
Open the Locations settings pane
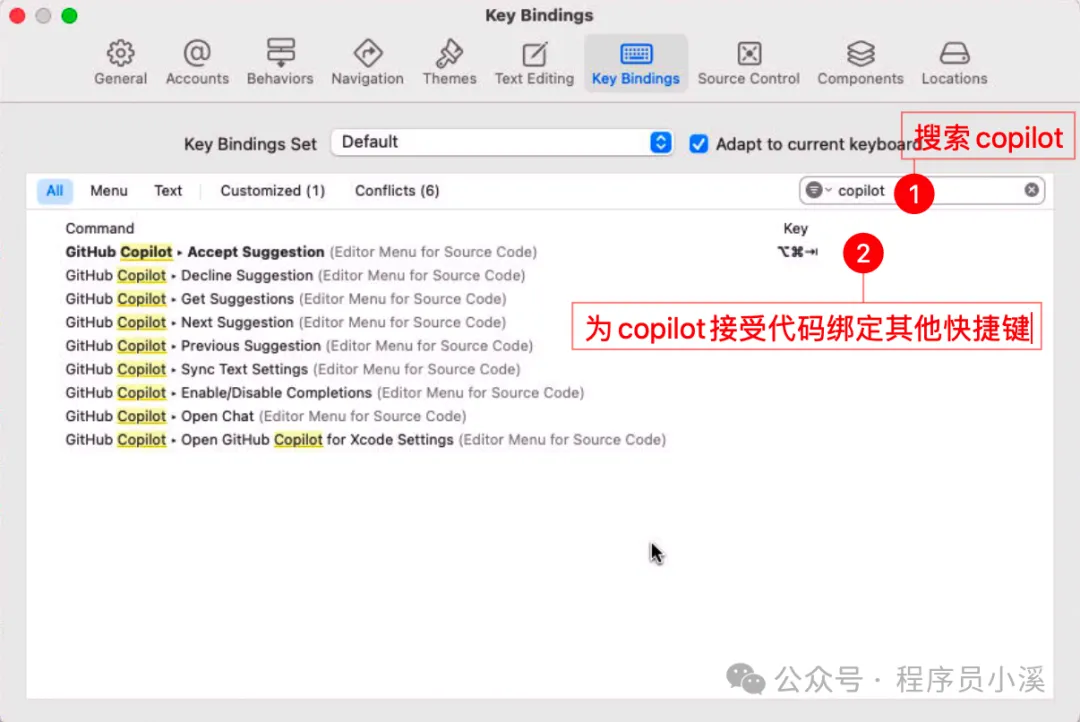tap(953, 62)
